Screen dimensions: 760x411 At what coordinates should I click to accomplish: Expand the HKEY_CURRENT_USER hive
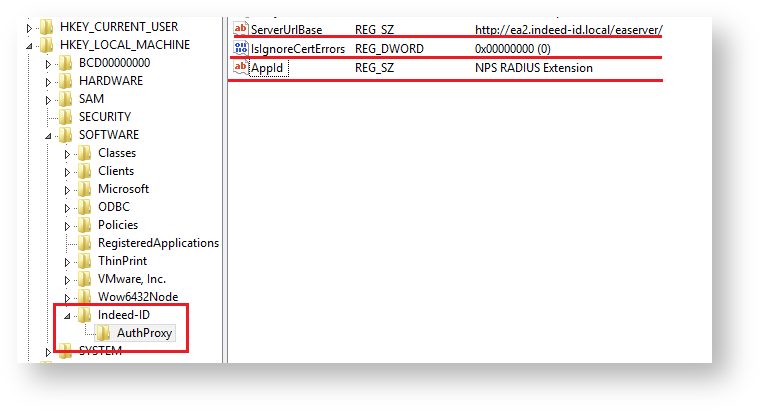coord(30,27)
